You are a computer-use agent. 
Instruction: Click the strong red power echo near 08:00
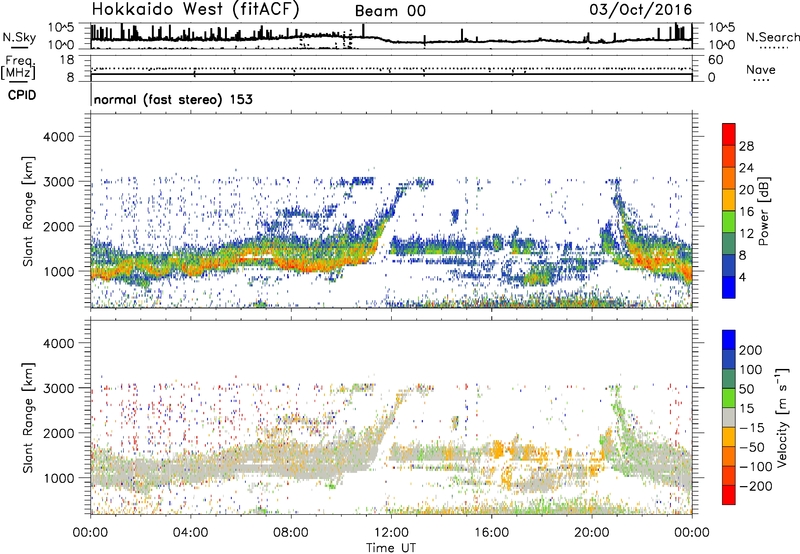coord(306,266)
